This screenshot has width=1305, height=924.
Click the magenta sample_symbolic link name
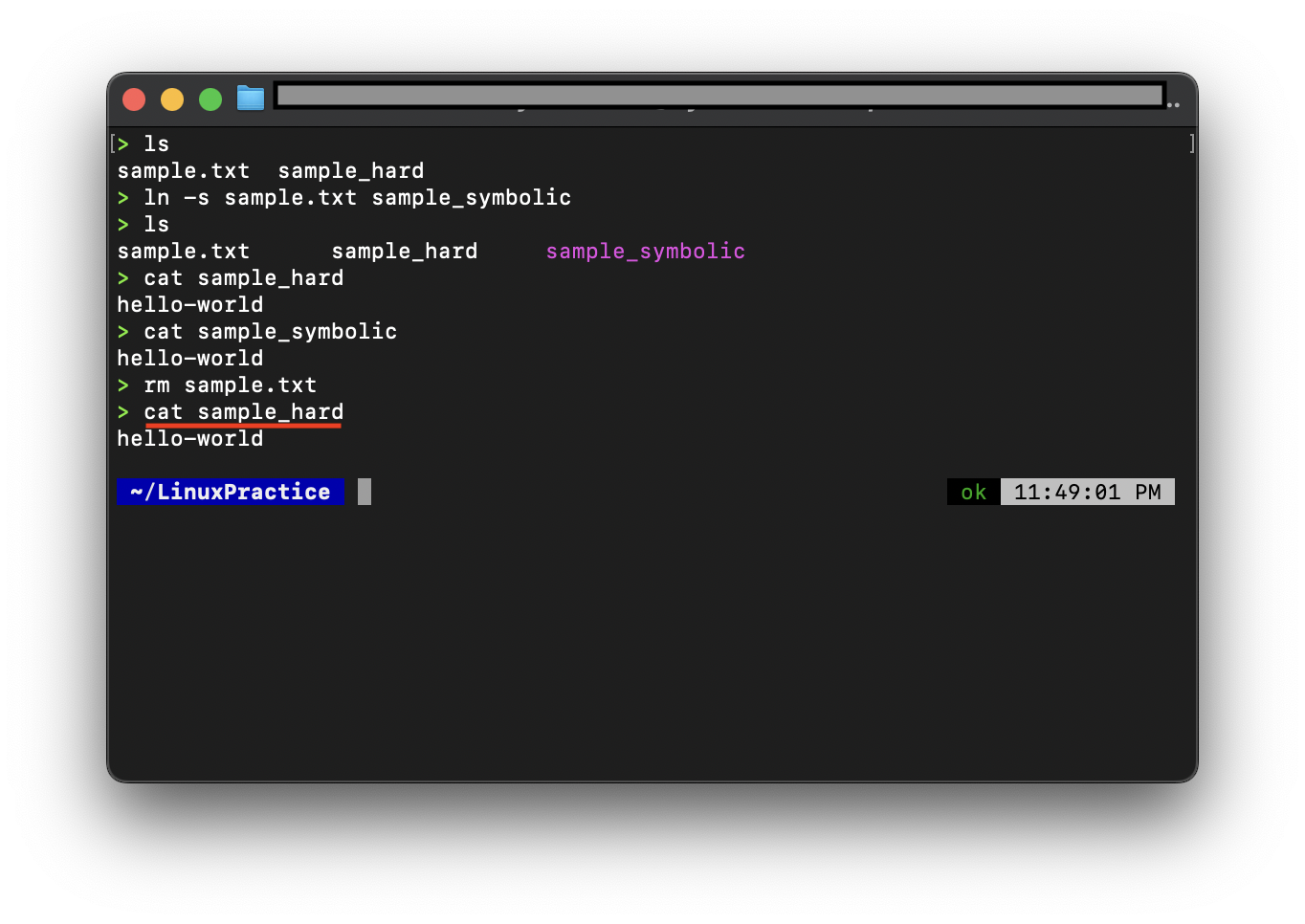pos(645,252)
